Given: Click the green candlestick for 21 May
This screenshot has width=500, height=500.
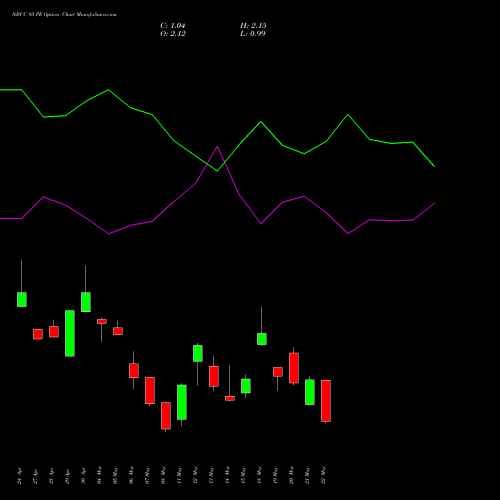Looking at the screenshot, I should 310,392.
